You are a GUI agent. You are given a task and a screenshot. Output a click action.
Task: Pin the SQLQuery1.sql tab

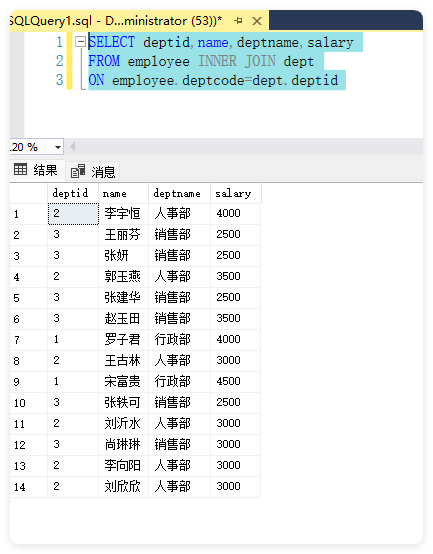pos(238,21)
